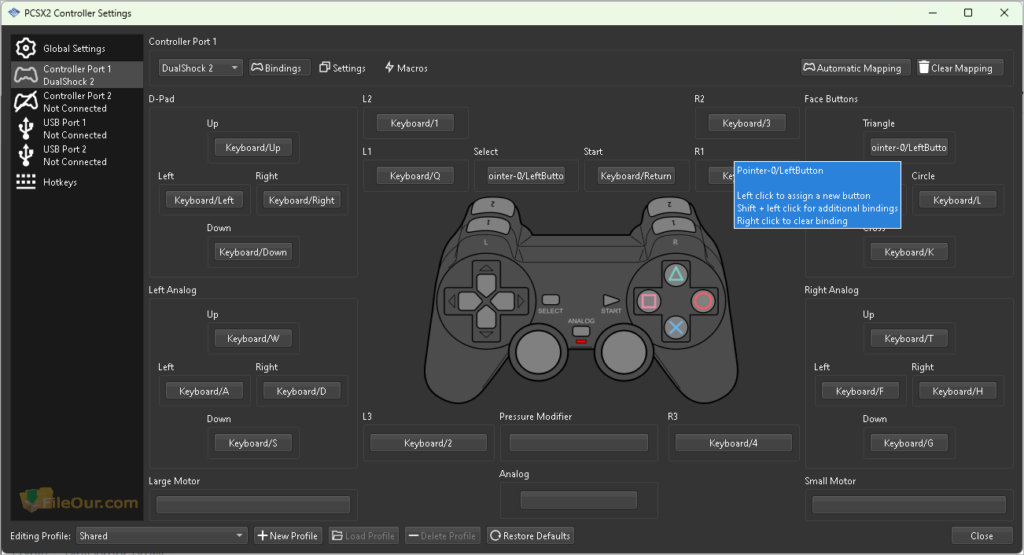Viewport: 1024px width, 555px height.
Task: Click START button on controller image
Action: point(611,300)
